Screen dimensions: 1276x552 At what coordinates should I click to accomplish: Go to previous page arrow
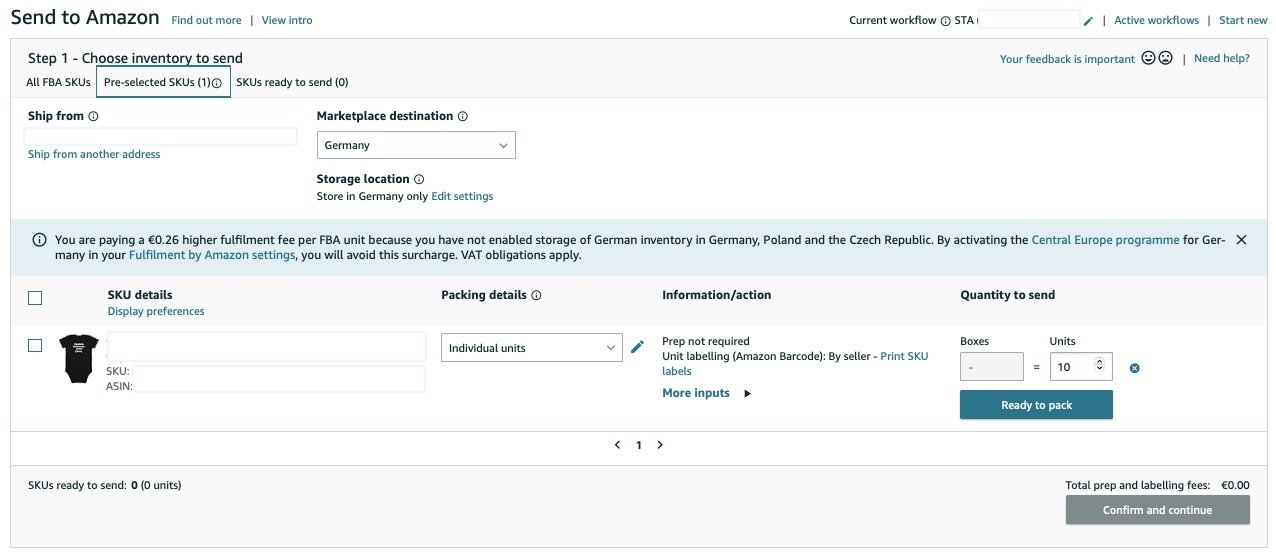[x=617, y=445]
